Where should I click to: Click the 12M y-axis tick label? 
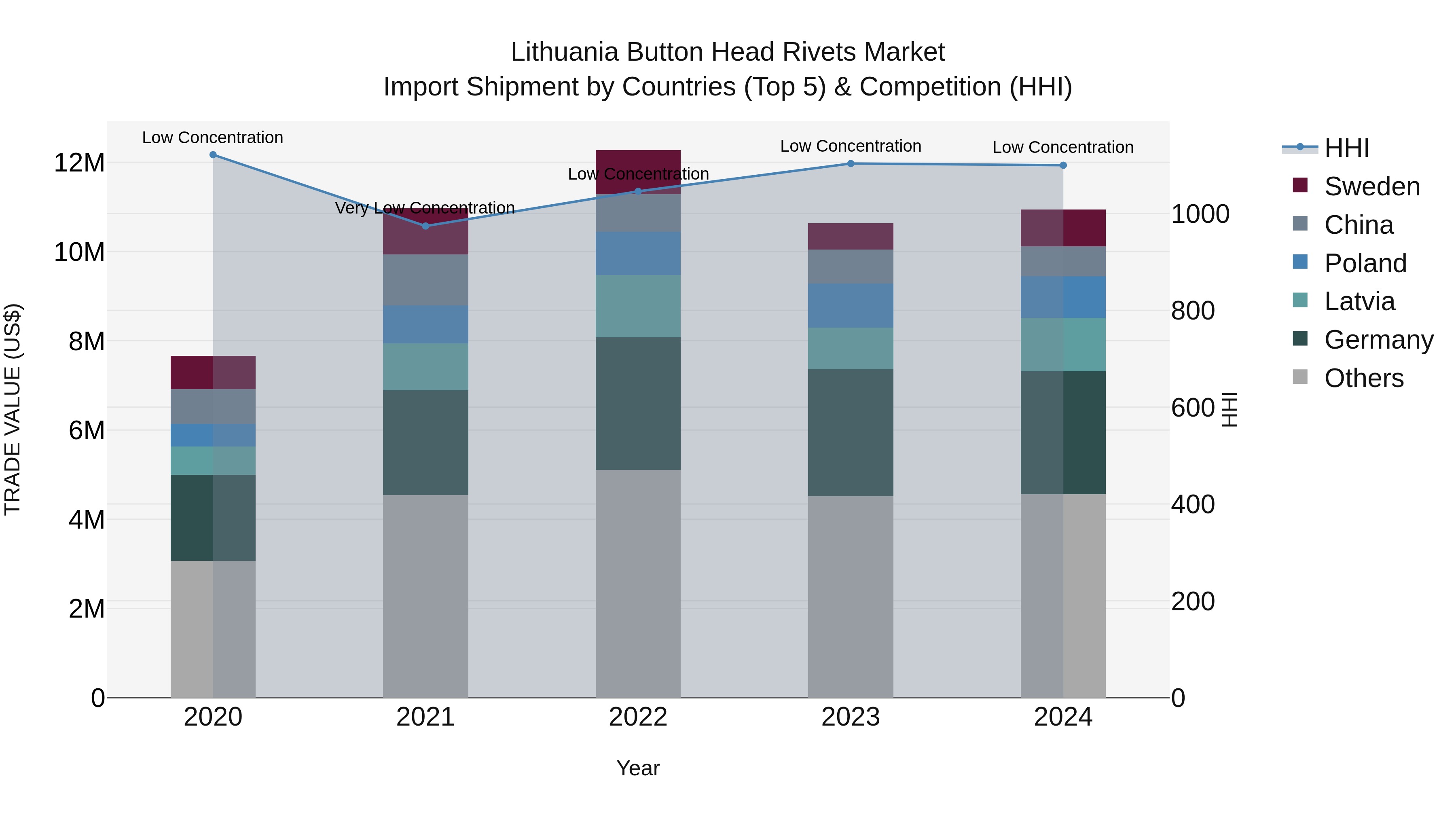tap(79, 163)
